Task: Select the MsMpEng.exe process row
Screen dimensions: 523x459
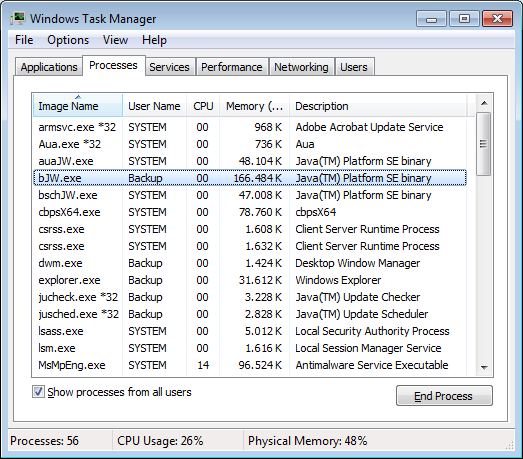Action: 250,365
